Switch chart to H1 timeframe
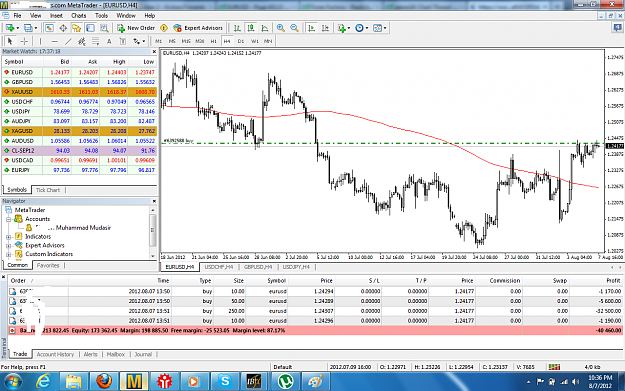The image size is (625, 391). (214, 41)
